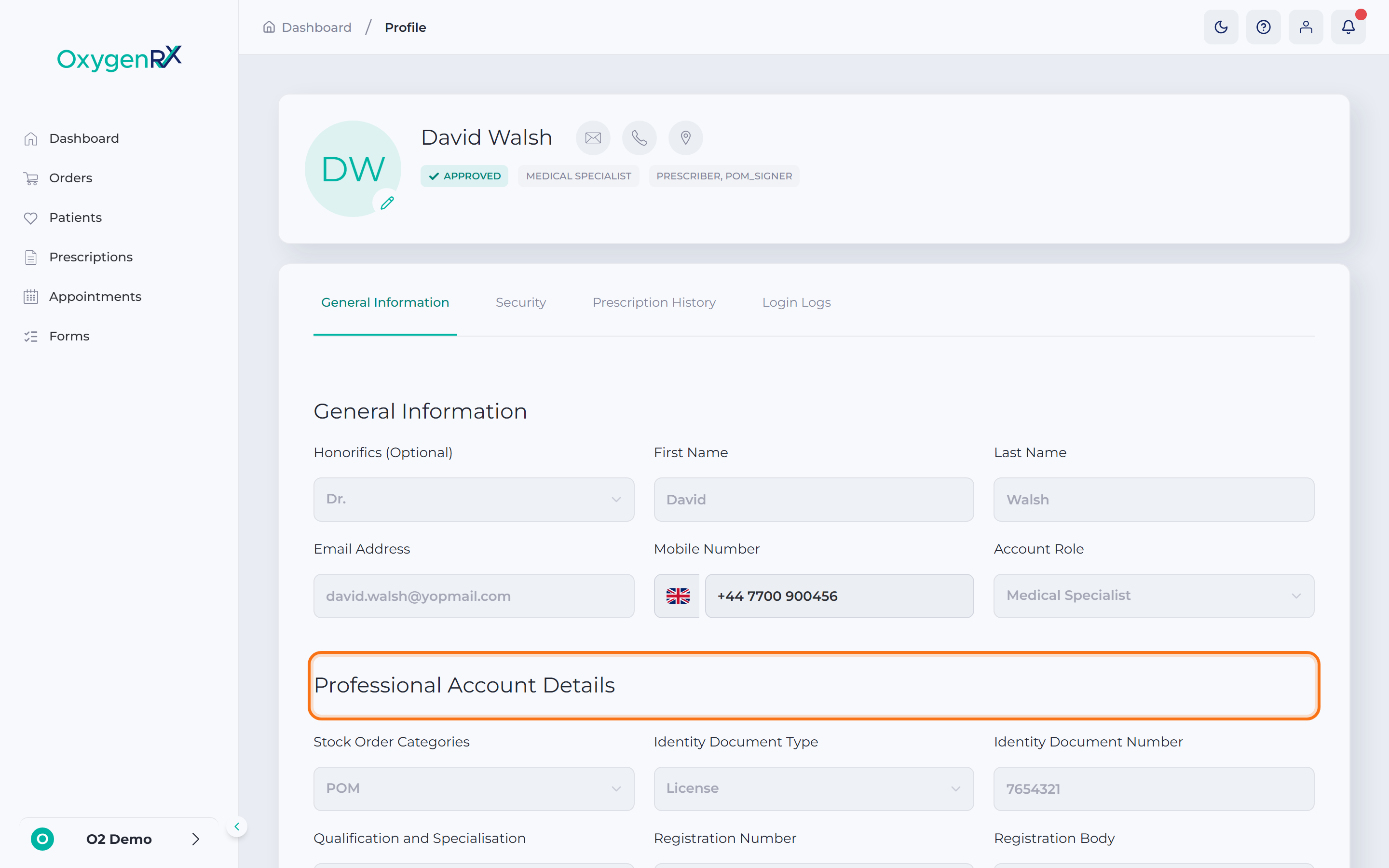The image size is (1389, 868).
Task: Click the Dashboard home icon in sidebar
Action: point(31,138)
